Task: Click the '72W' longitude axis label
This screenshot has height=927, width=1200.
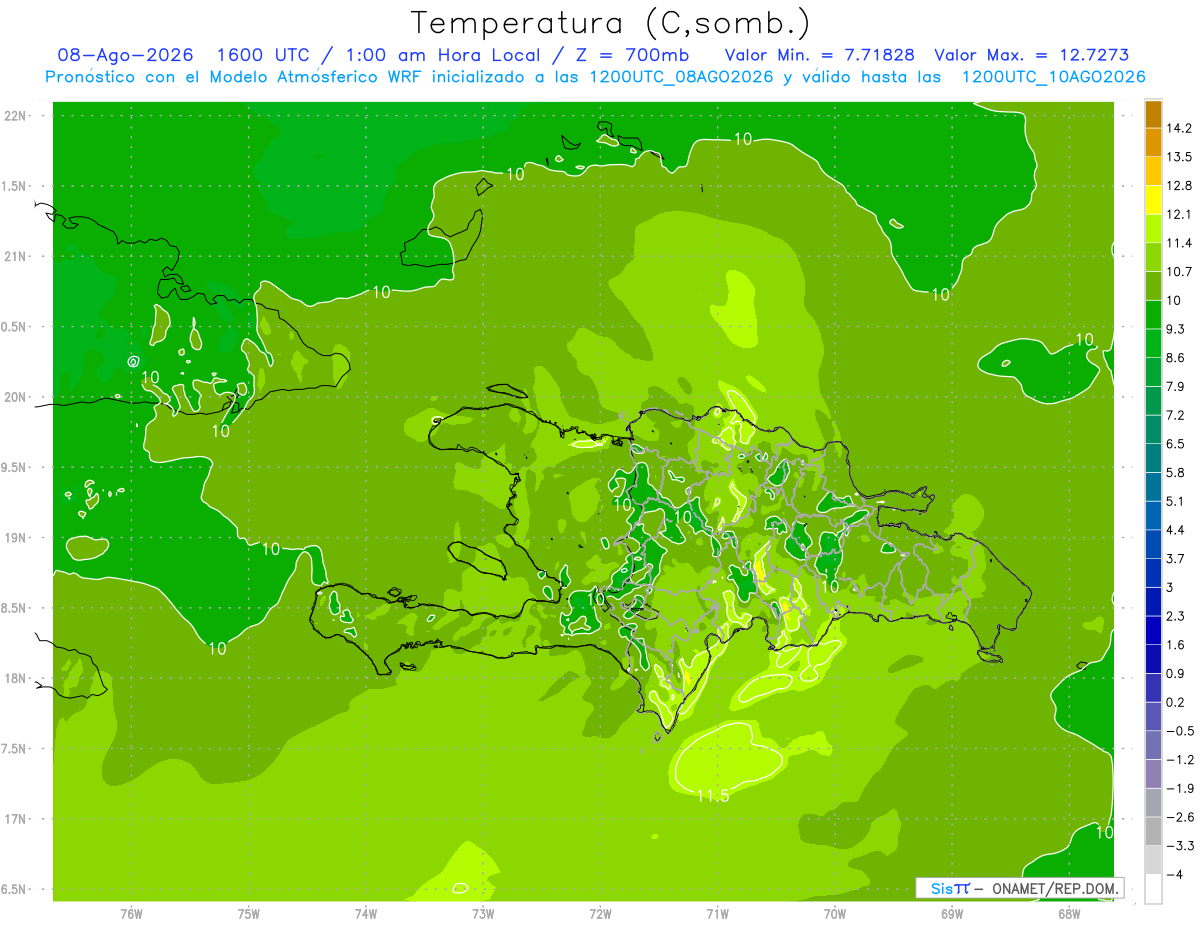Action: point(600,913)
